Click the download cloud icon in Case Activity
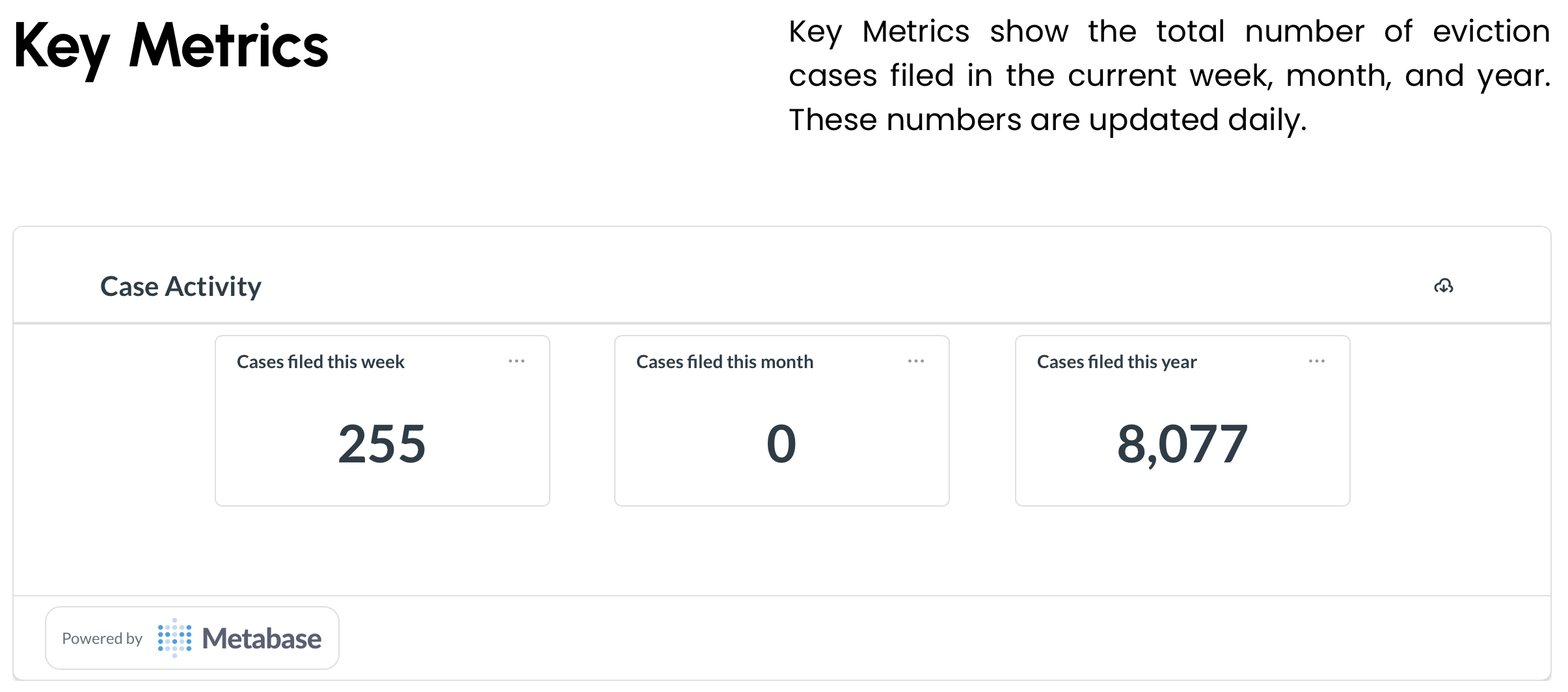 click(1443, 286)
